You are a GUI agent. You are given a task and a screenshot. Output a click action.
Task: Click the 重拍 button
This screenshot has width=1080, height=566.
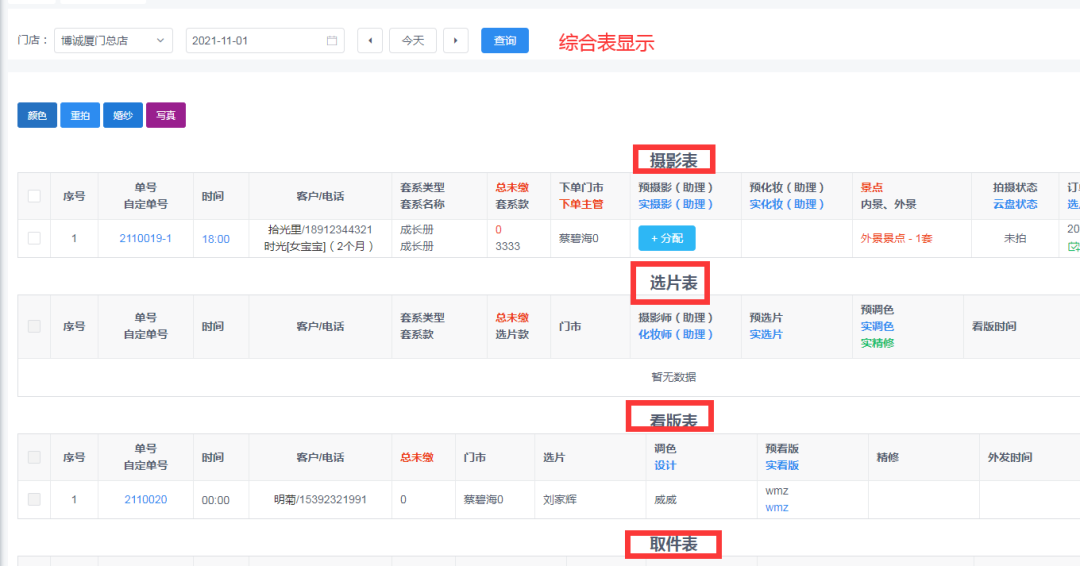point(80,115)
